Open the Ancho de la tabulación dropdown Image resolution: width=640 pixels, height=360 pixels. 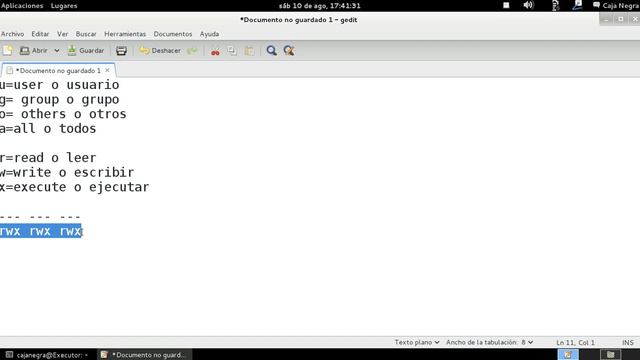point(489,342)
